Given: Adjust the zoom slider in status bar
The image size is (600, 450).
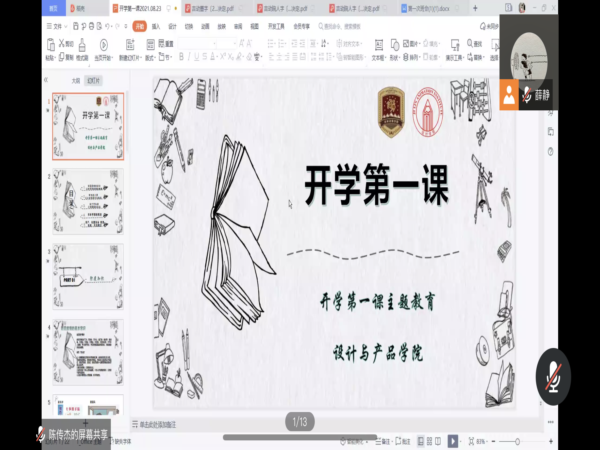Looking at the screenshot, I should 515,440.
